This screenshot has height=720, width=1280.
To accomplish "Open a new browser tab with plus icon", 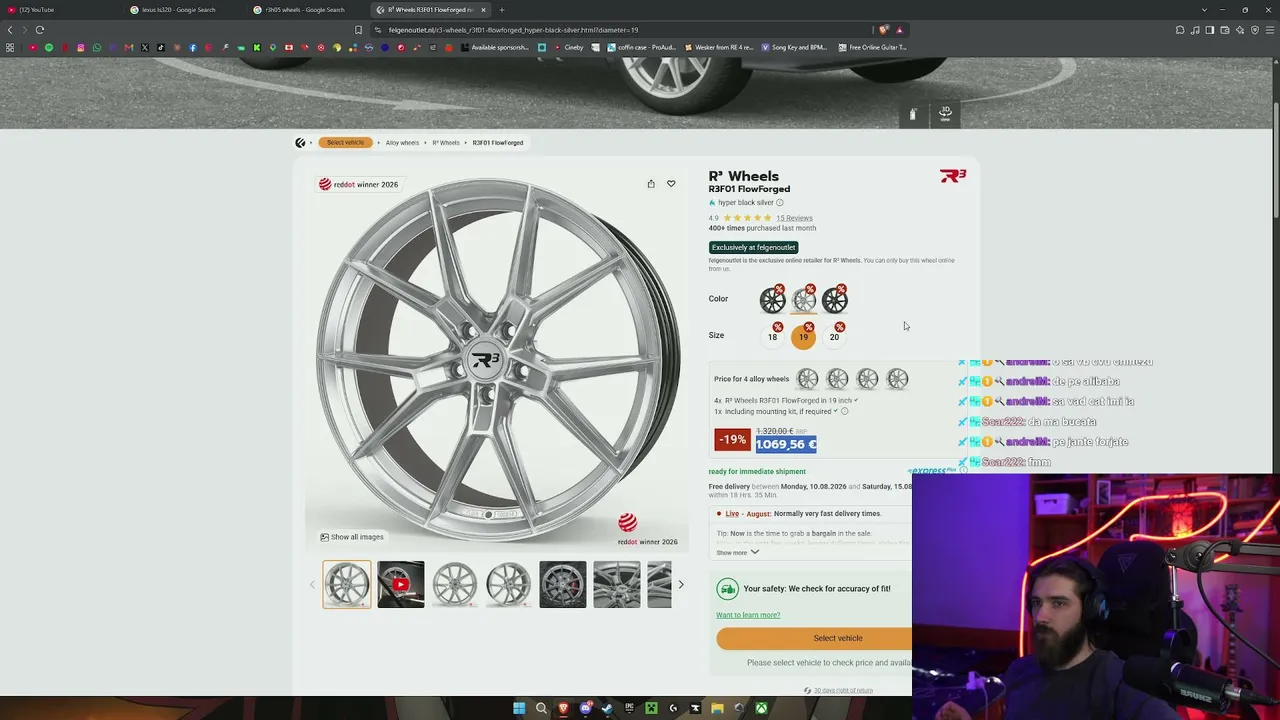I will coord(502,10).
